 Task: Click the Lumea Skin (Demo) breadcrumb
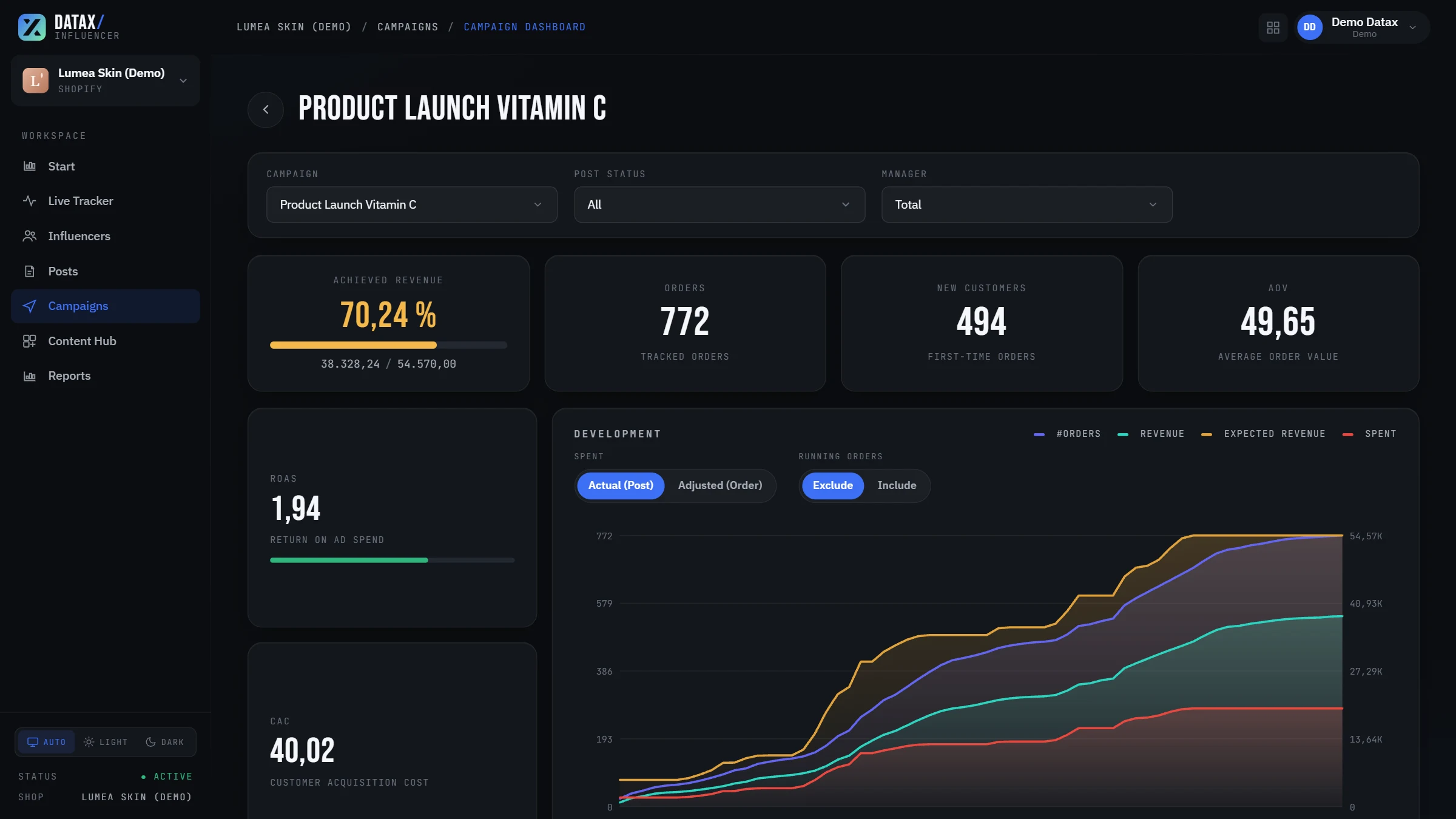pyautogui.click(x=294, y=27)
